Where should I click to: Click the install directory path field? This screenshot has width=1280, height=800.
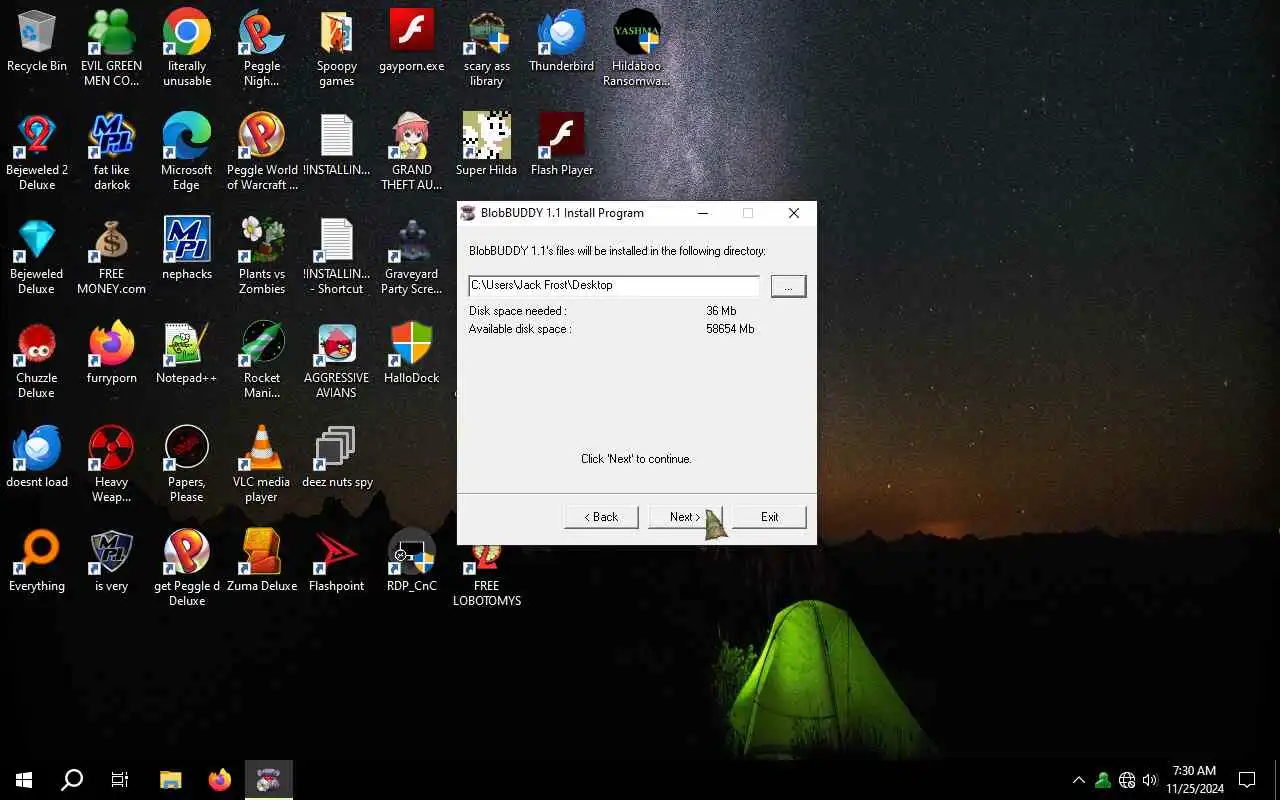pos(614,285)
